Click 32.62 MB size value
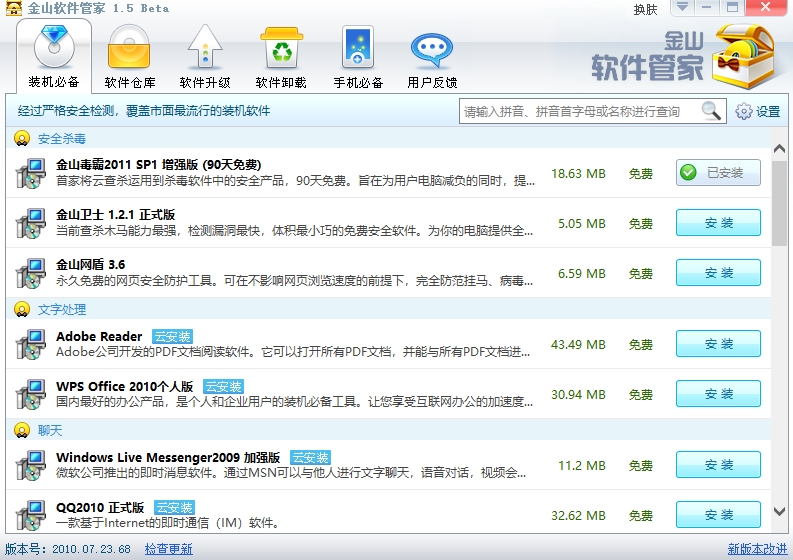 point(578,515)
